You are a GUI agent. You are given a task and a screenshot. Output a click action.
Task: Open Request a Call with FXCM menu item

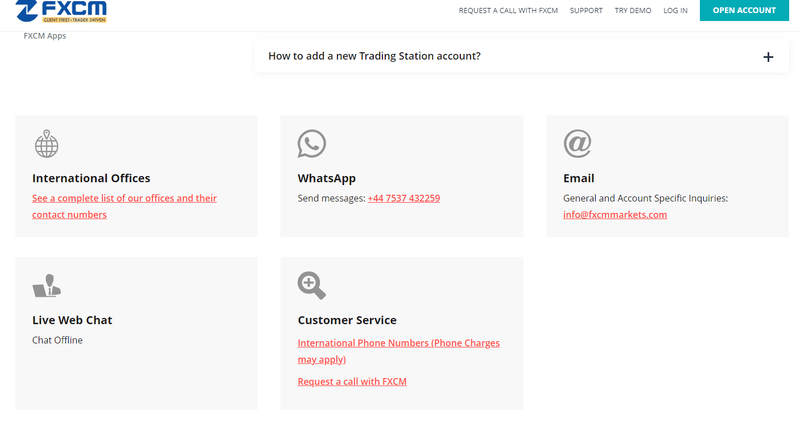[x=508, y=11]
